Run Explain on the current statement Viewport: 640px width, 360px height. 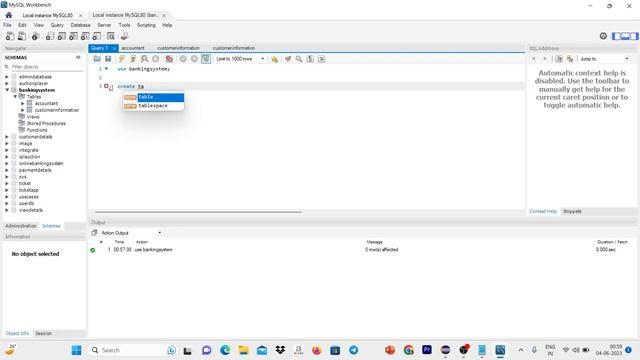pyautogui.click(x=144, y=59)
